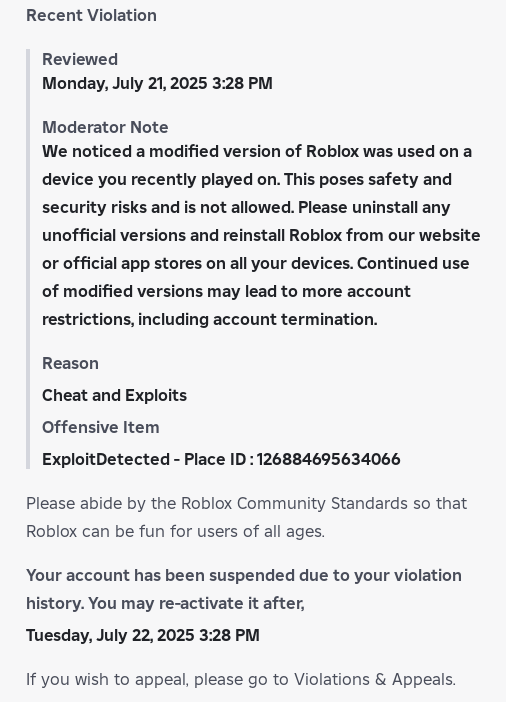
Task: Click the Recent Violation heading
Action: (91, 16)
